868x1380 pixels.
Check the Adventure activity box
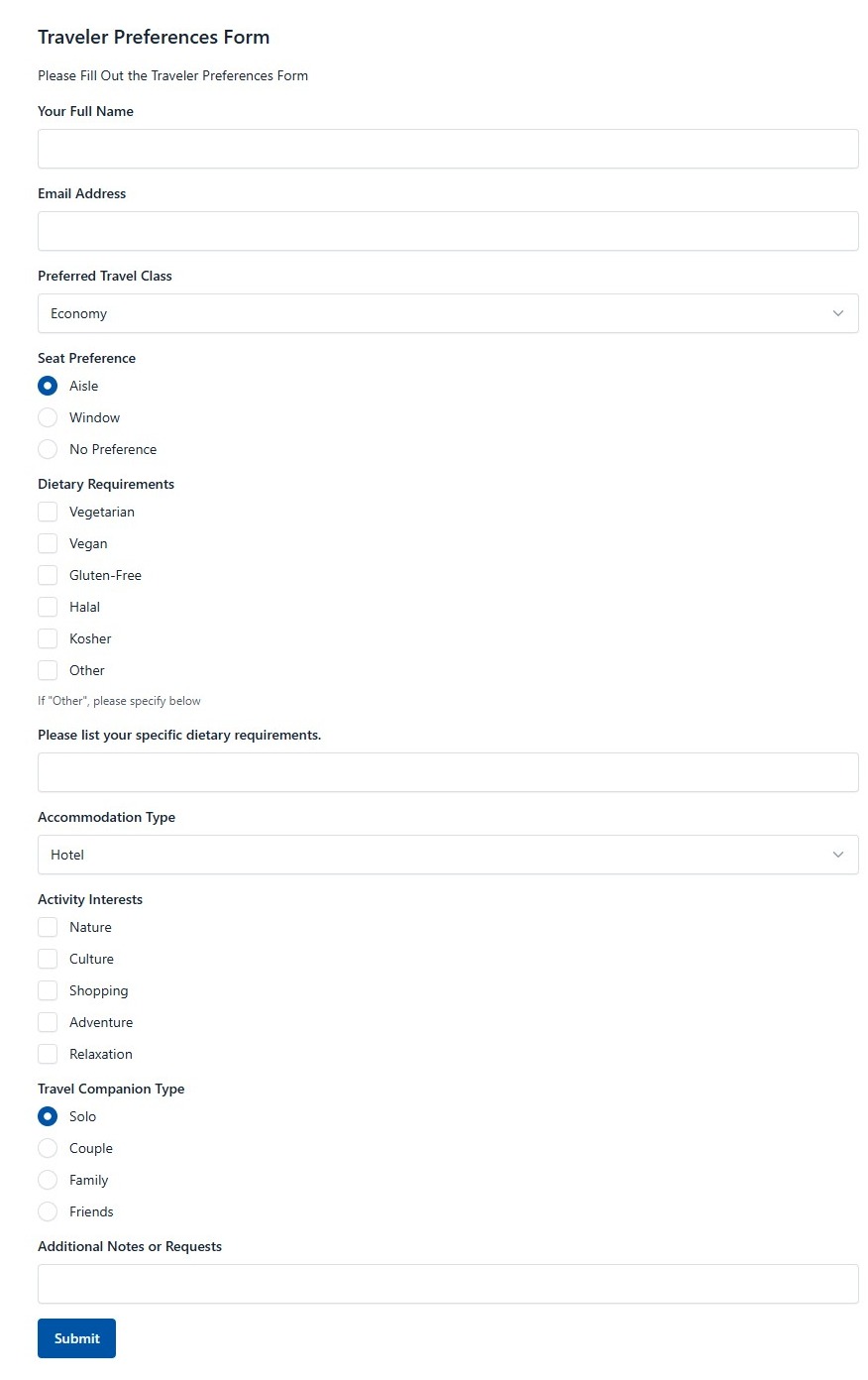point(47,1022)
